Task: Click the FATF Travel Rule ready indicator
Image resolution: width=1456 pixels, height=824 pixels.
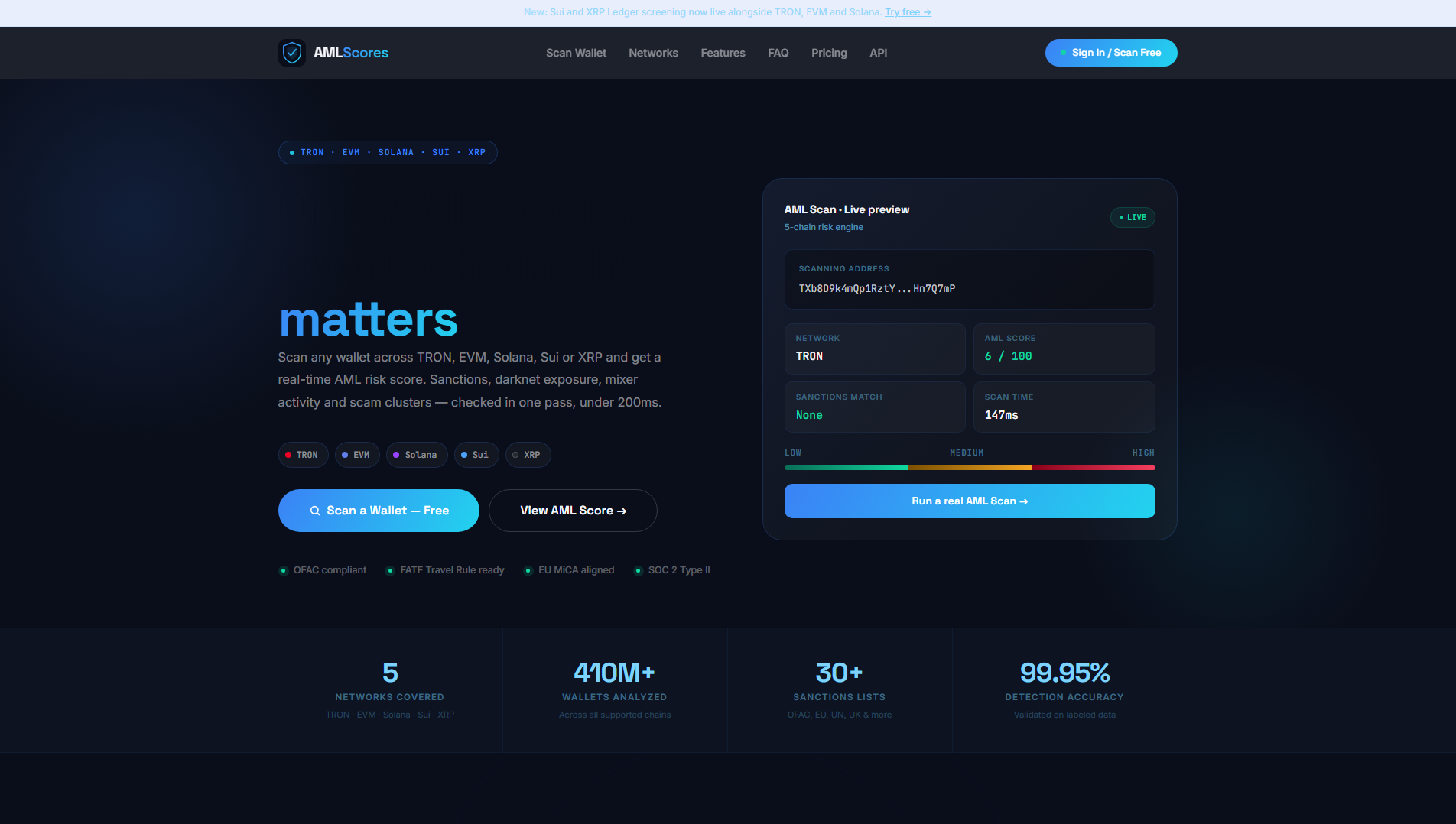Action: tap(445, 570)
